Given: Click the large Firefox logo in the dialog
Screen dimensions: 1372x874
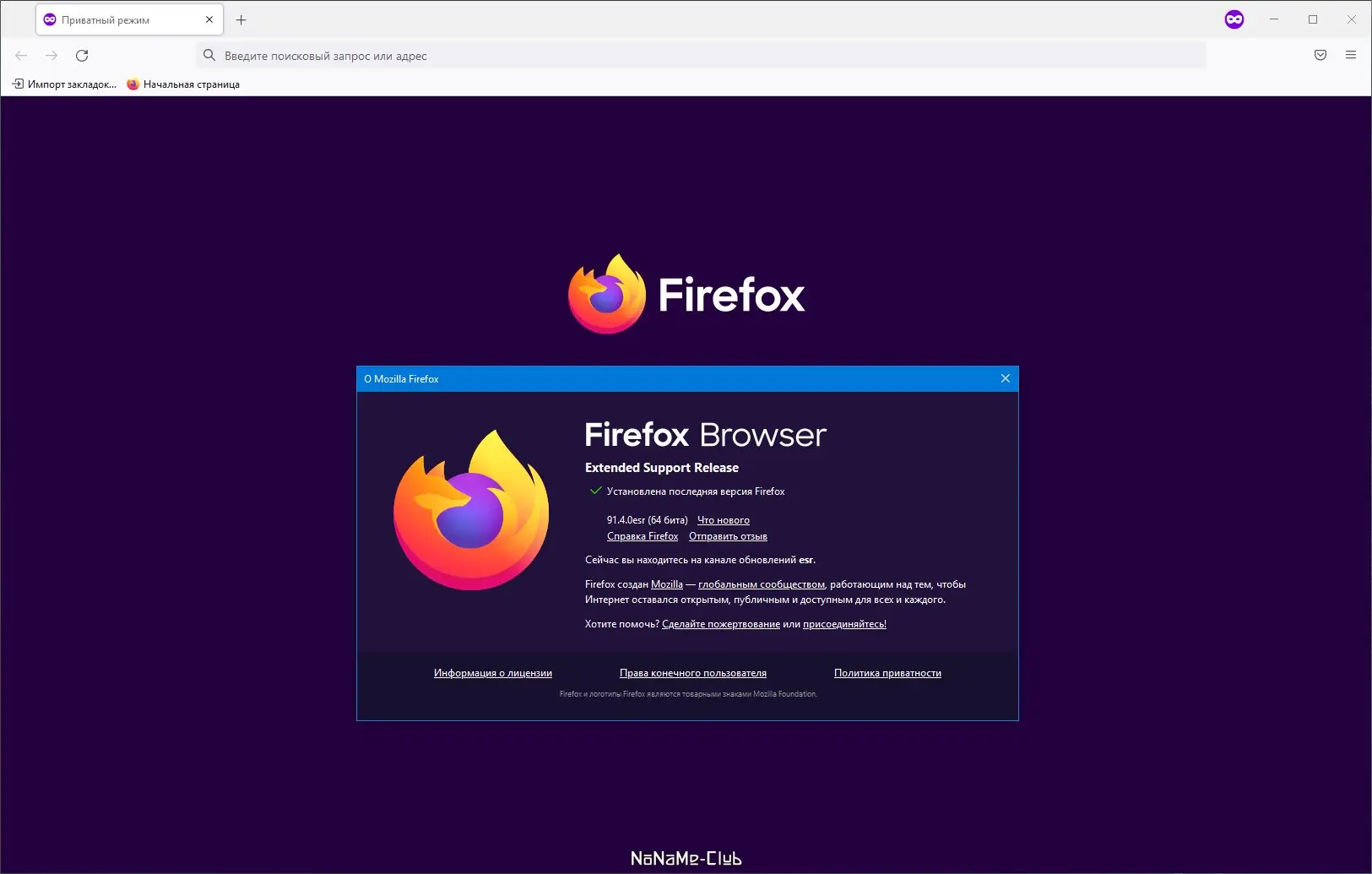Looking at the screenshot, I should [471, 510].
